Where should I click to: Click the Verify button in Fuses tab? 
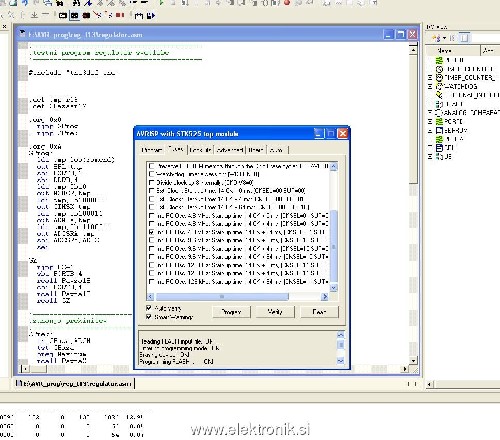coord(275,312)
